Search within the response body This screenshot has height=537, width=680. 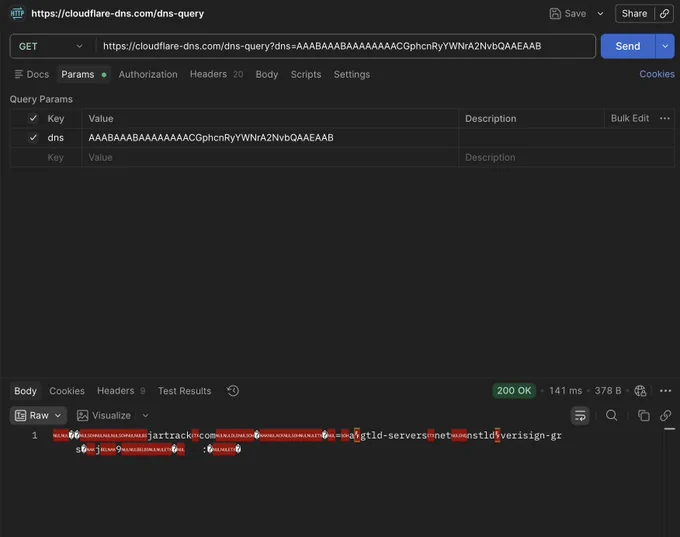(x=611, y=415)
